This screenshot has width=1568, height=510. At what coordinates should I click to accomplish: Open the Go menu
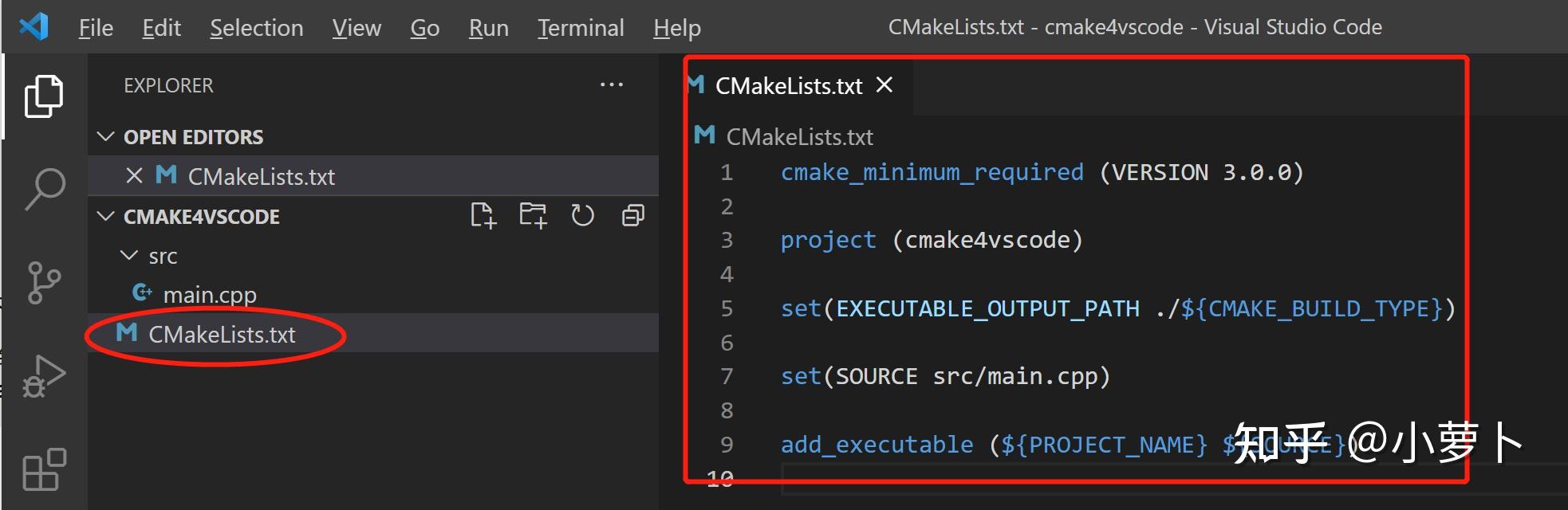[425, 28]
